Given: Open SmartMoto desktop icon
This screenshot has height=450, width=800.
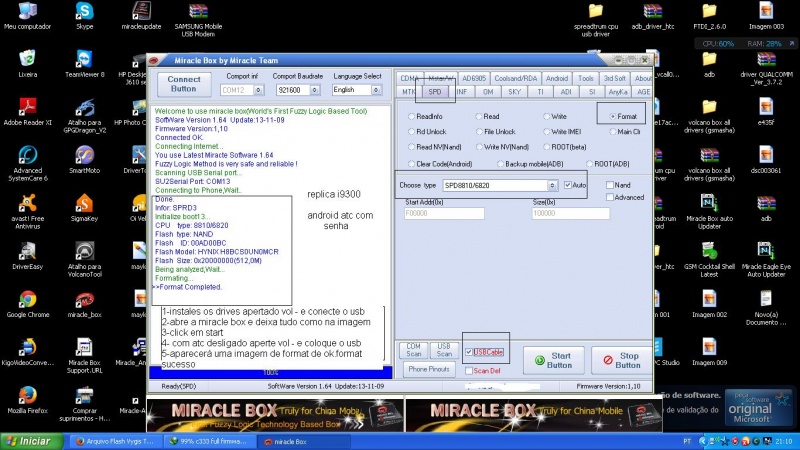Looking at the screenshot, I should (84, 160).
